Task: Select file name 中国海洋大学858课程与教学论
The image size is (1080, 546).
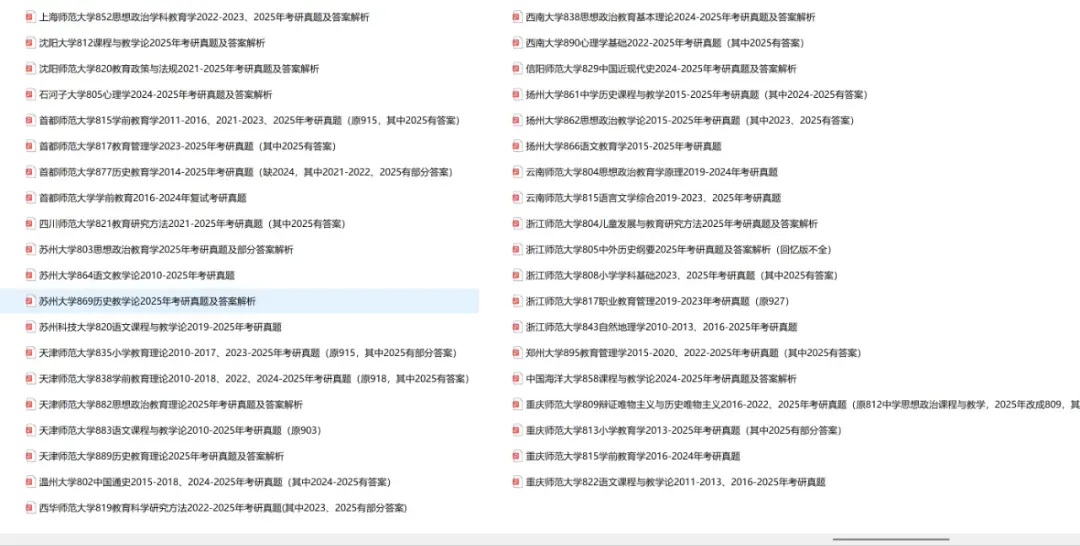Action: pos(661,379)
